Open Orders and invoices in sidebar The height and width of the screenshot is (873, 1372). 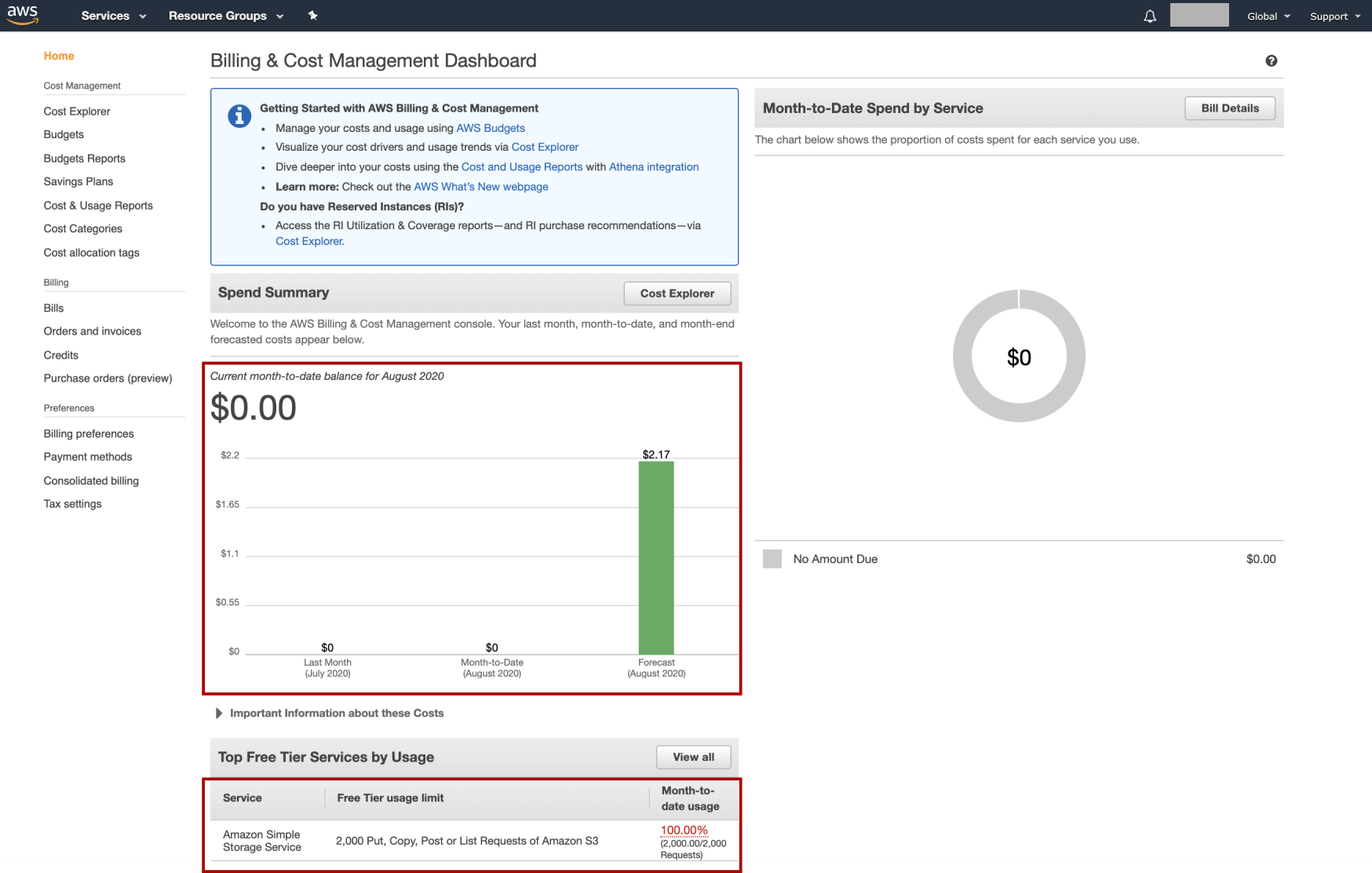pos(93,331)
